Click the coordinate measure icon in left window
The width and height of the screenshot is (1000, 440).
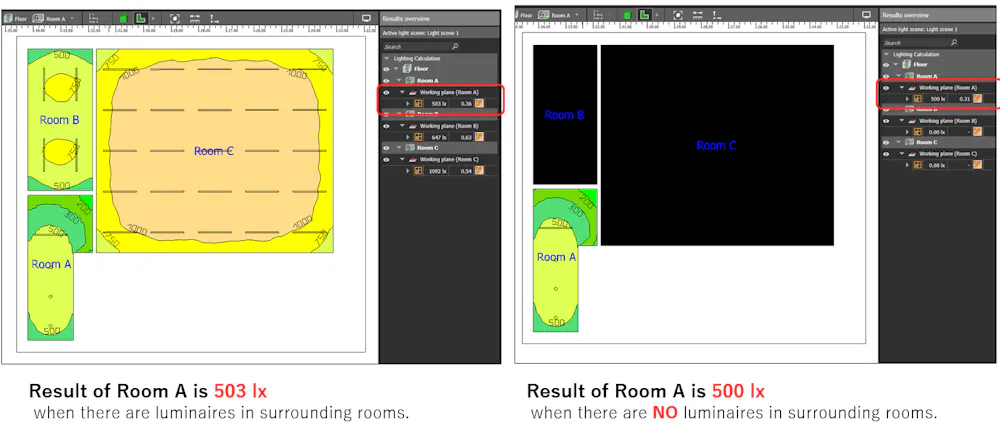pyautogui.click(x=214, y=19)
